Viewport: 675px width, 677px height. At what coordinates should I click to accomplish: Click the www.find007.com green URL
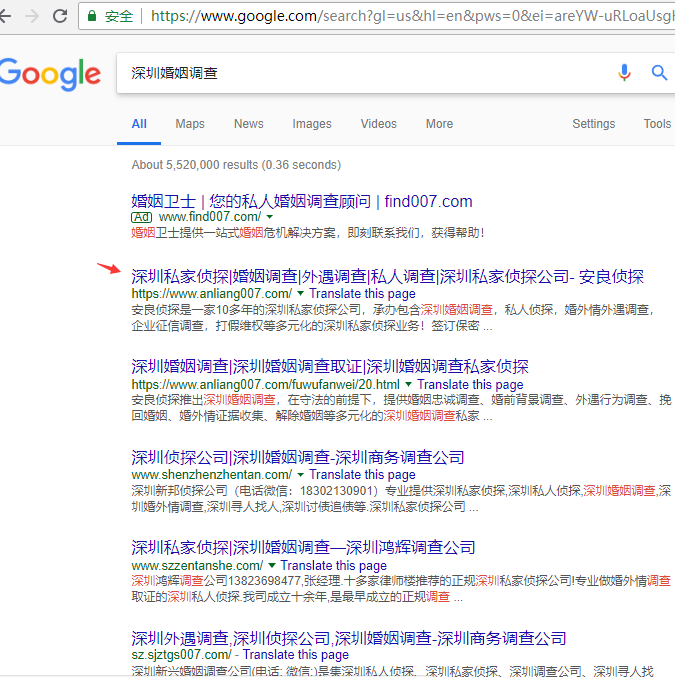click(x=210, y=217)
